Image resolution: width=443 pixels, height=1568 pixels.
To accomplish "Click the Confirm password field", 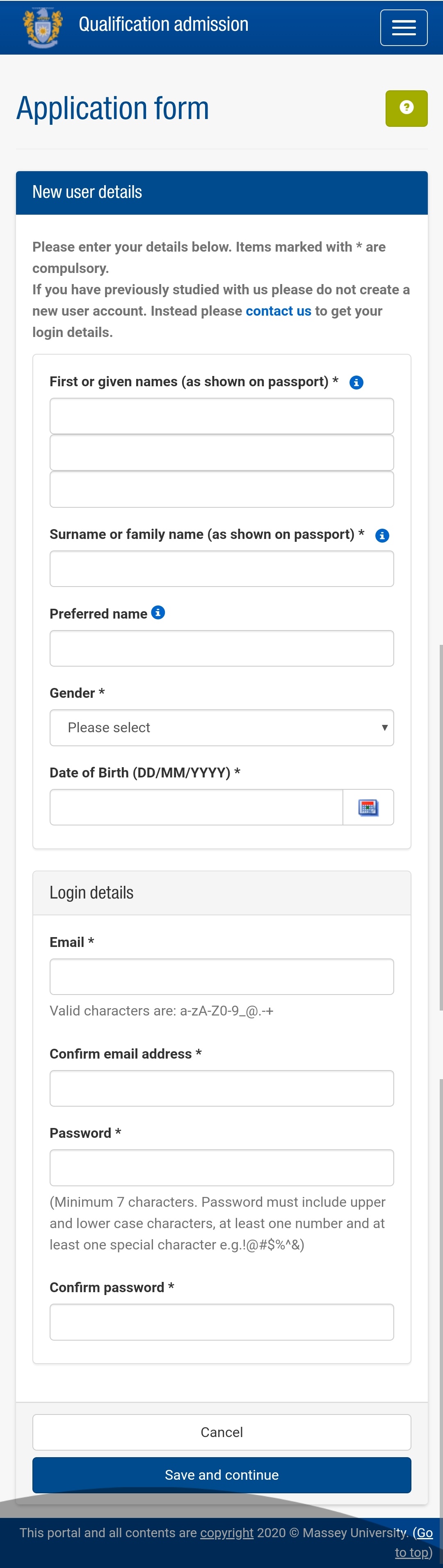I will click(x=221, y=1321).
